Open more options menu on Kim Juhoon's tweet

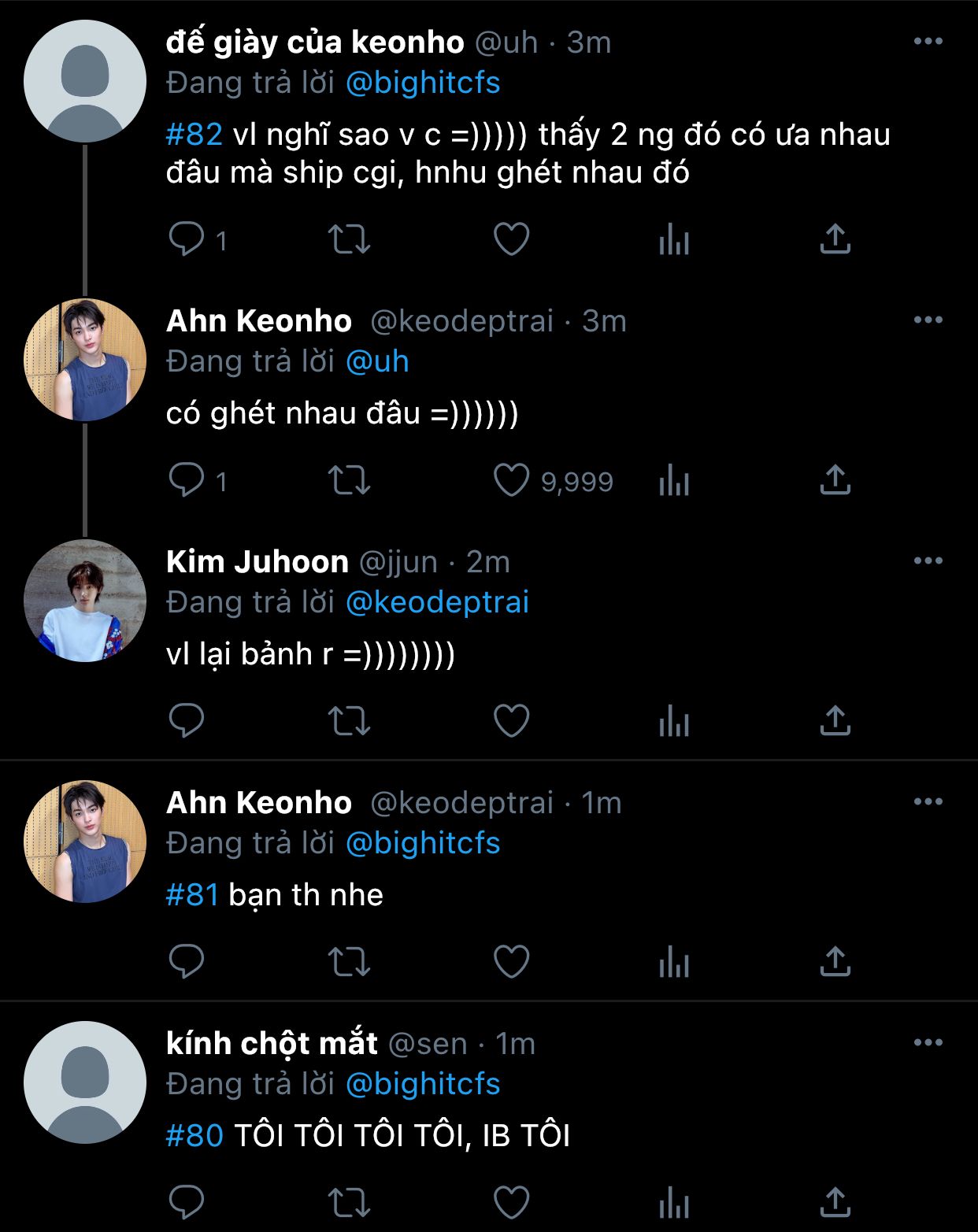point(928,561)
